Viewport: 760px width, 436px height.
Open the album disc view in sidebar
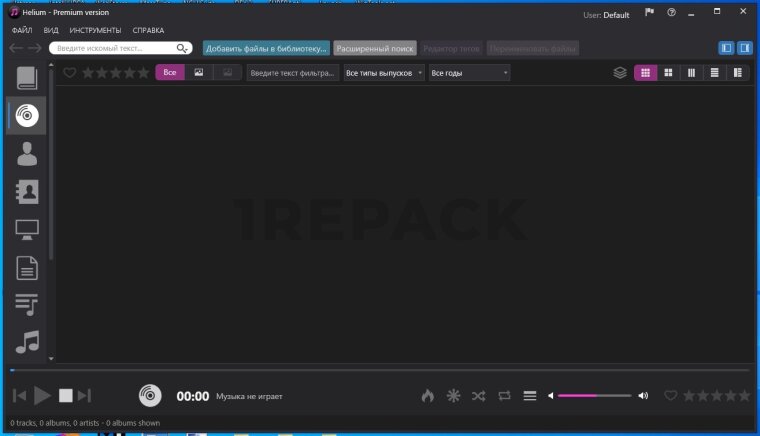[x=26, y=116]
